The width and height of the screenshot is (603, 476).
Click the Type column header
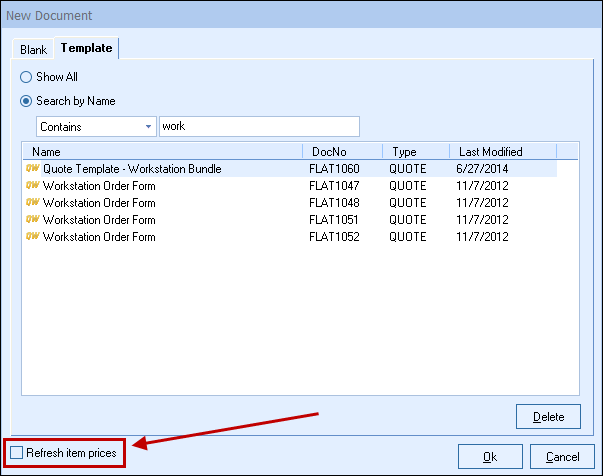coord(415,152)
